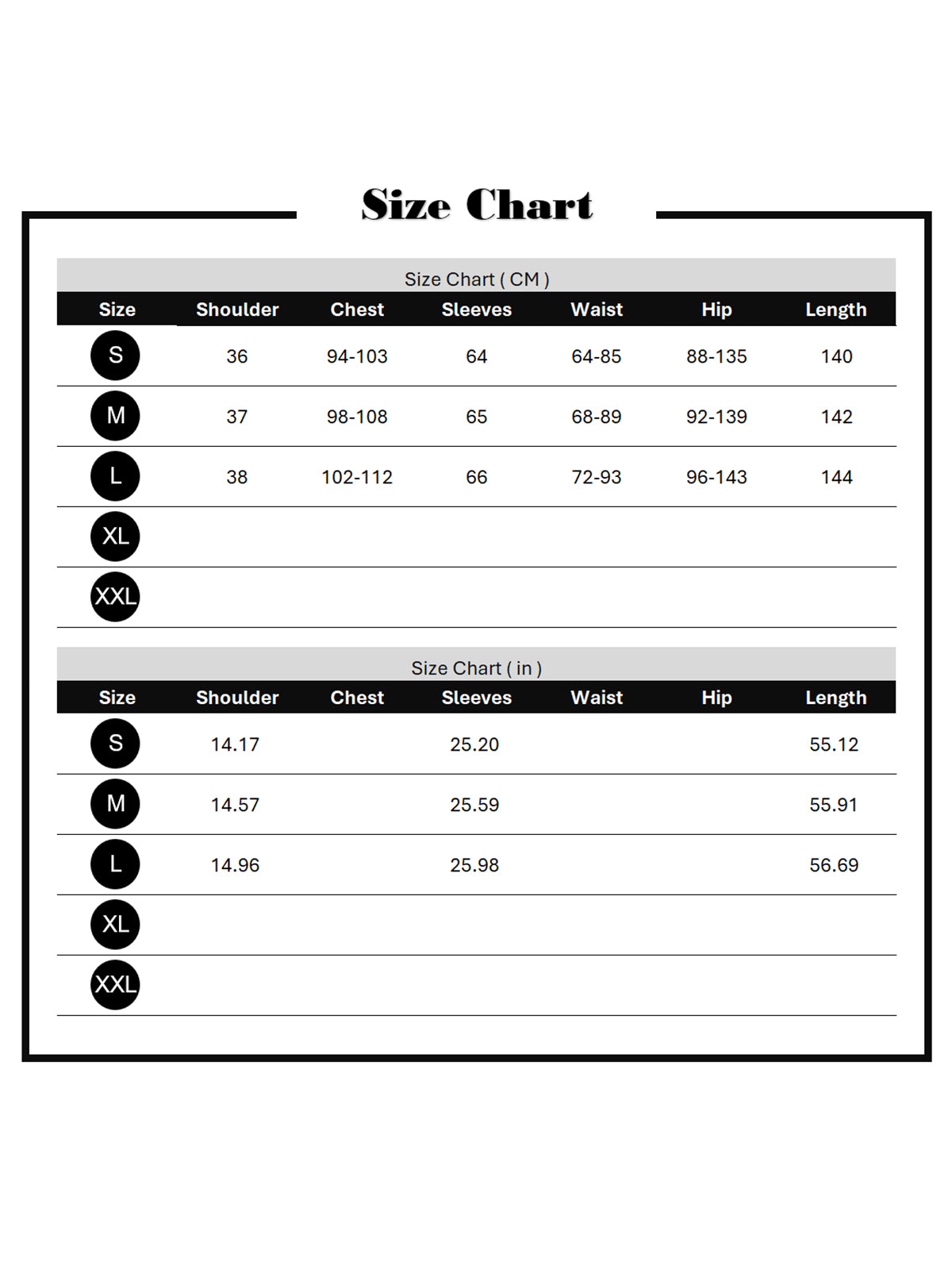
Task: Click the "Size Chart ( in )" table caption
Action: point(477,668)
